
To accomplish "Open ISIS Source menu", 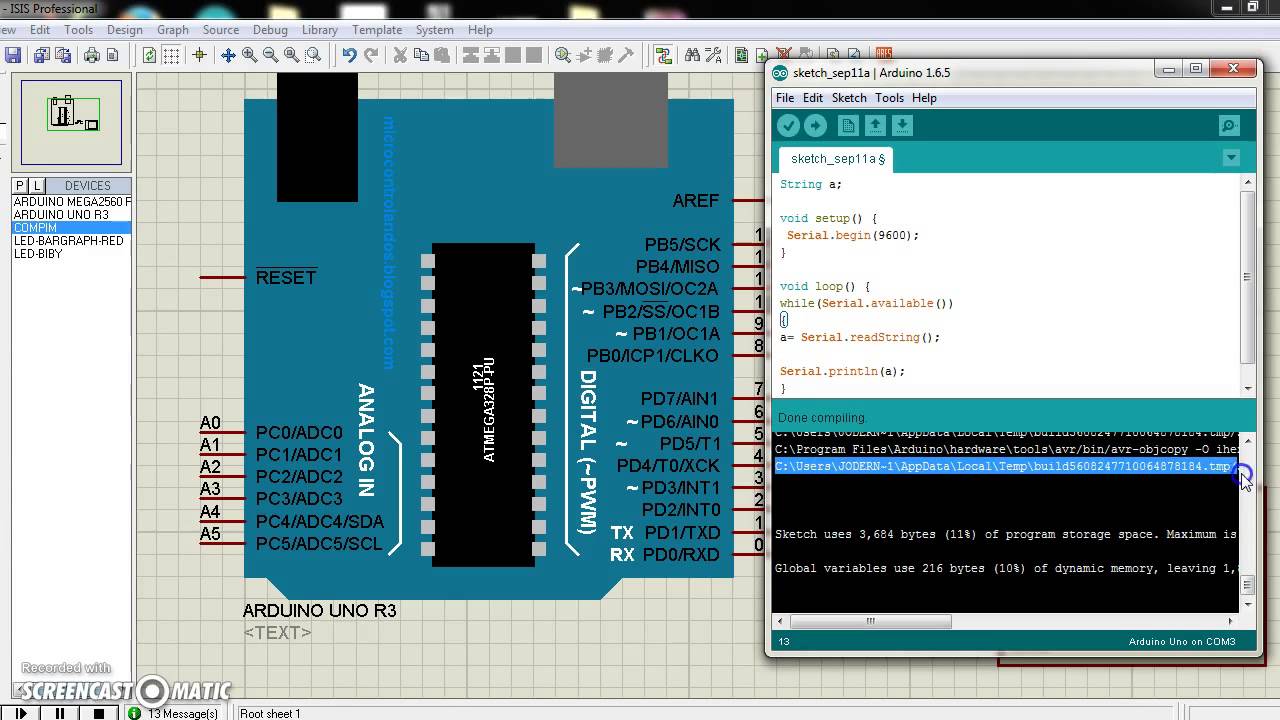I will (220, 30).
